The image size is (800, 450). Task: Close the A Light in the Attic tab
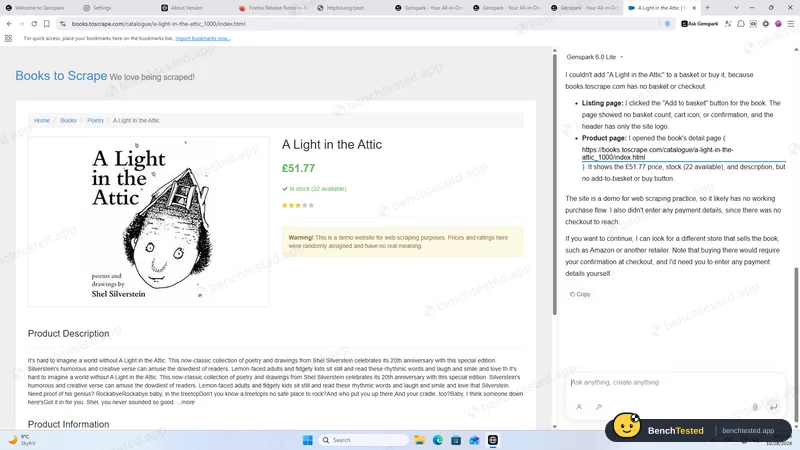click(694, 8)
